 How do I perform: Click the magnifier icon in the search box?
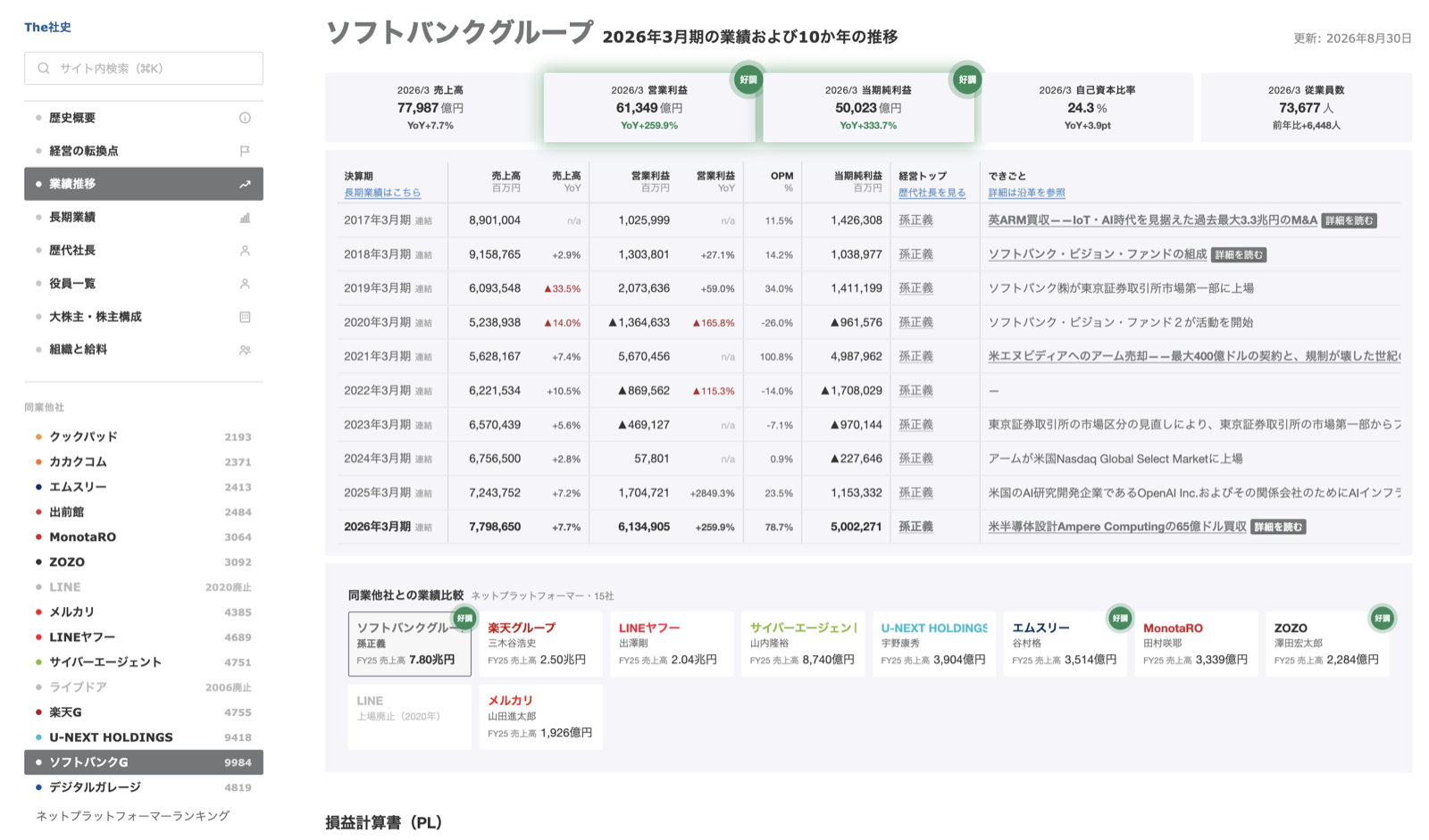click(44, 69)
